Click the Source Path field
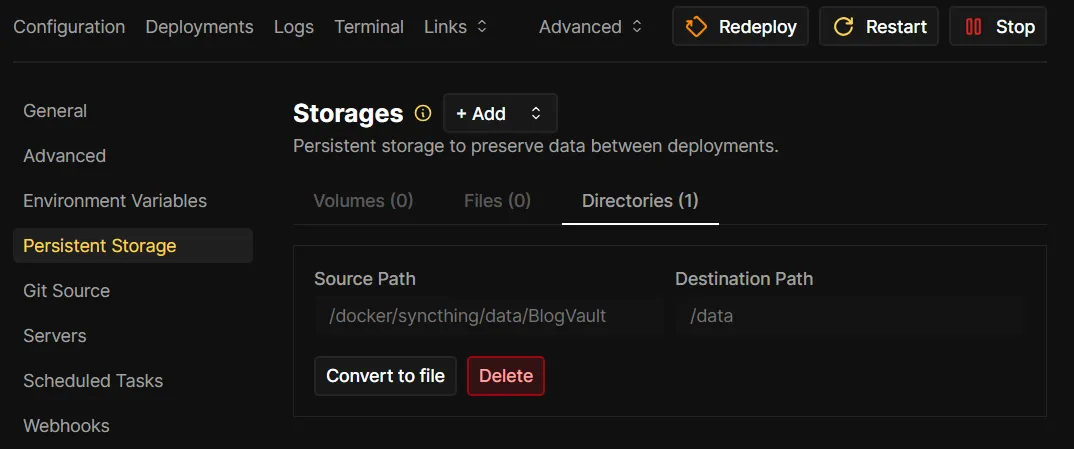 [489, 316]
